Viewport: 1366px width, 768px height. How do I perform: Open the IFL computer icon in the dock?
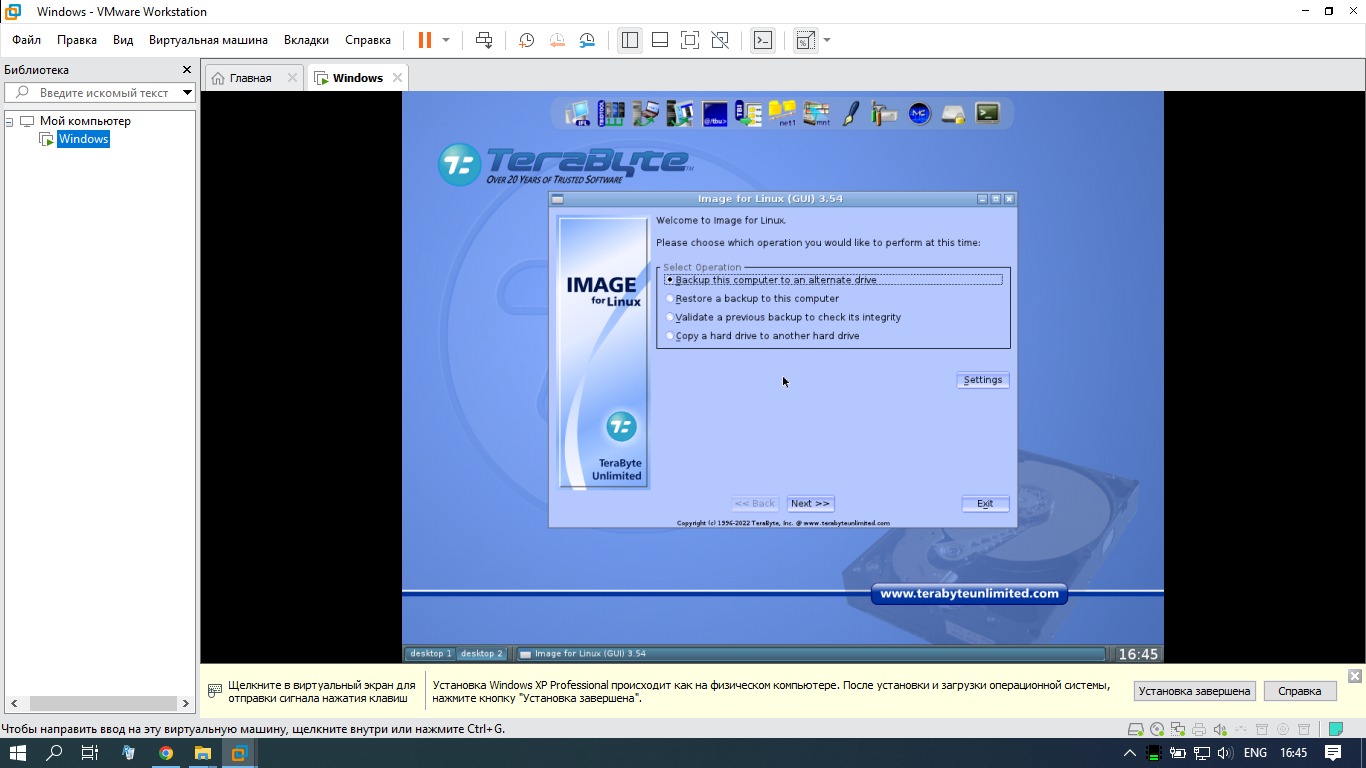point(578,114)
